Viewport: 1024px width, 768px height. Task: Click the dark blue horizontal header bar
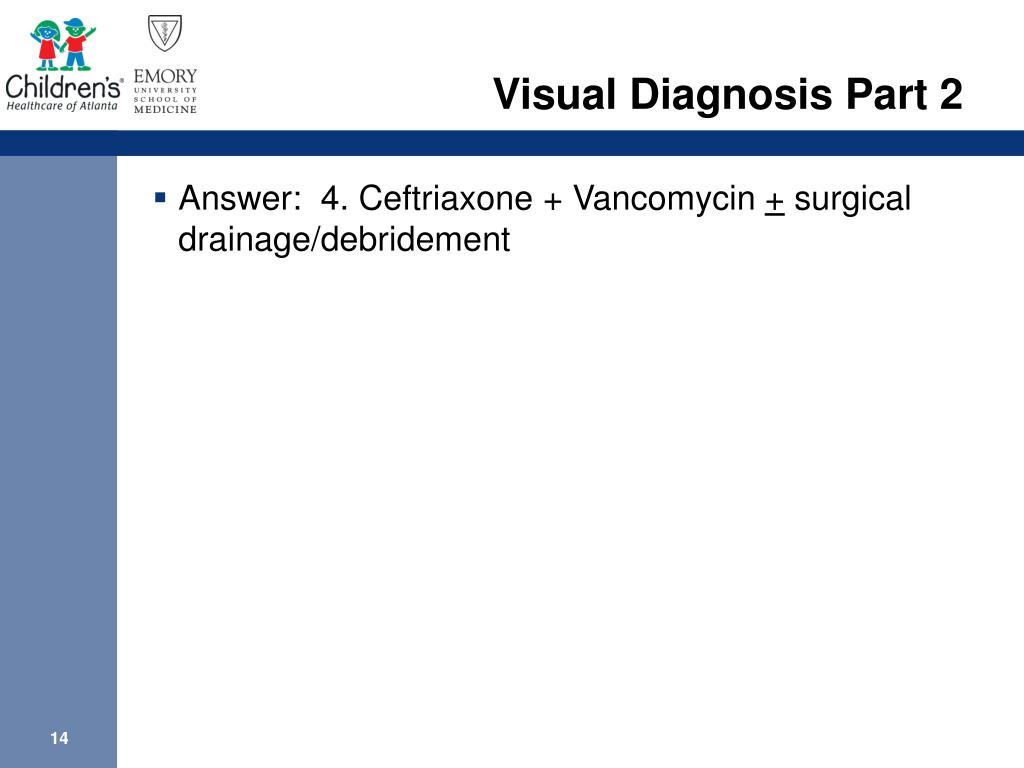512,142
